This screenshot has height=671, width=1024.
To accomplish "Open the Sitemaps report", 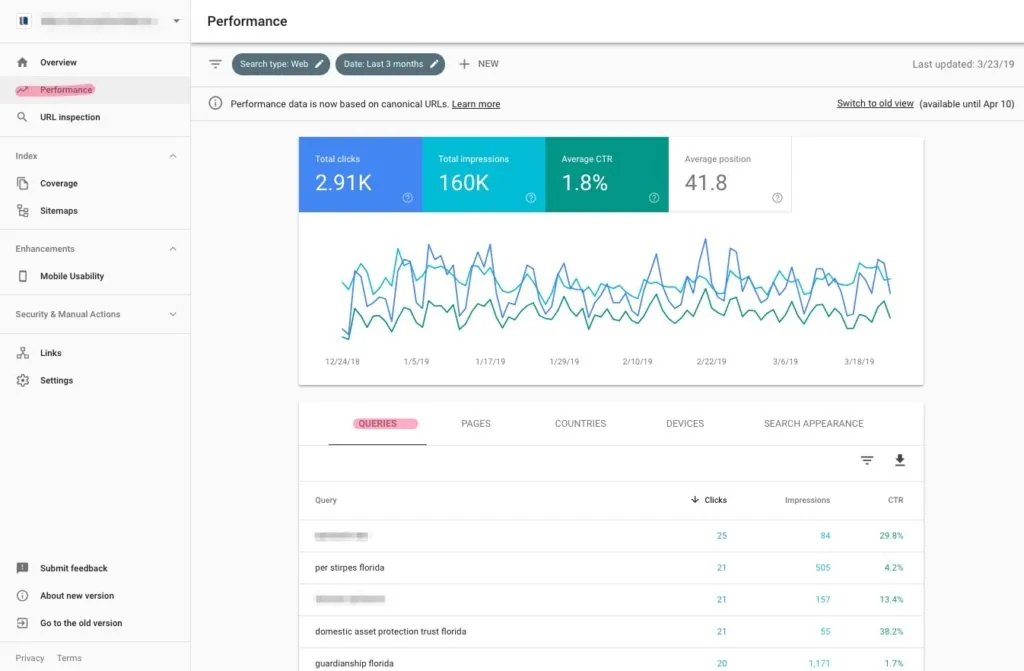I will 61,210.
